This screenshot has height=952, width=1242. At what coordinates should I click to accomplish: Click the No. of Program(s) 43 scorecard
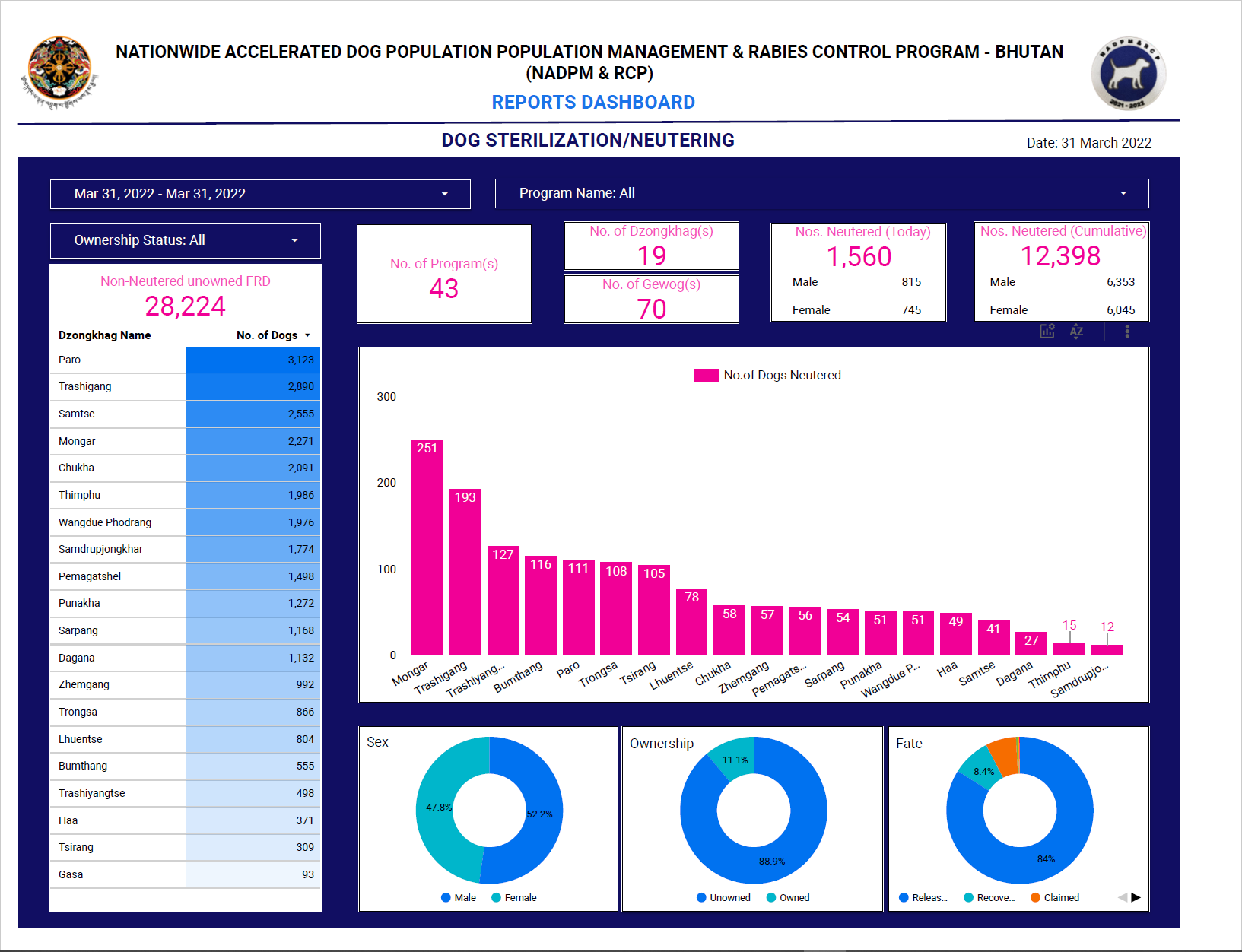[444, 274]
